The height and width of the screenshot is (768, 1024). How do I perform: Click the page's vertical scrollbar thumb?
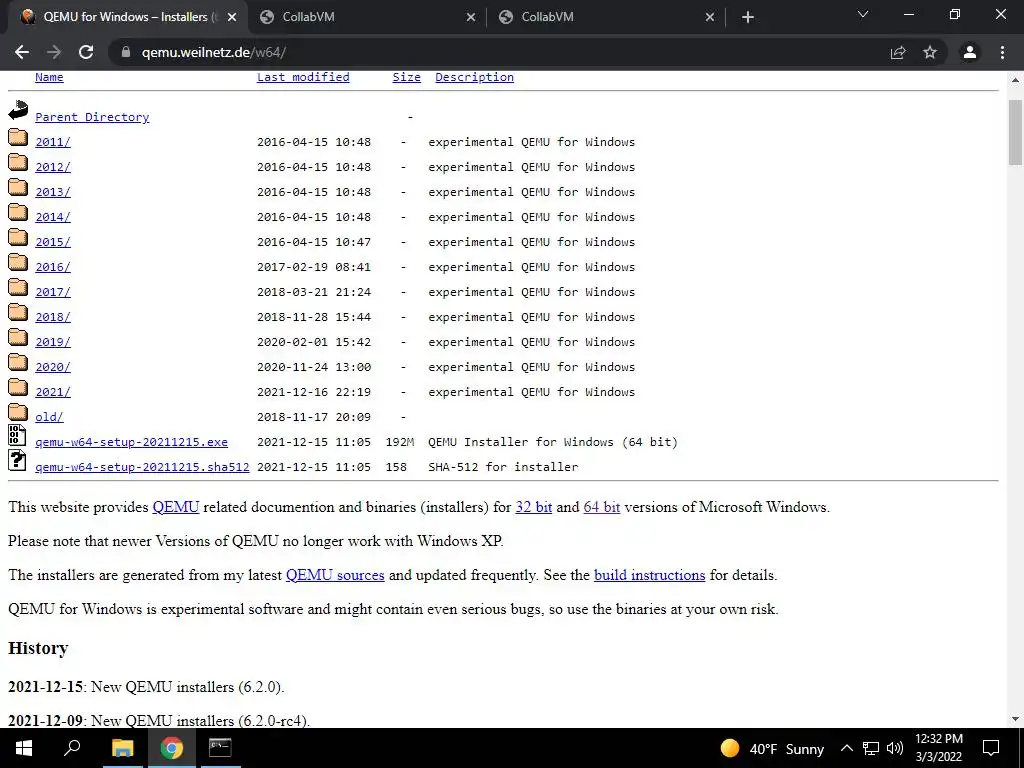pyautogui.click(x=1015, y=133)
